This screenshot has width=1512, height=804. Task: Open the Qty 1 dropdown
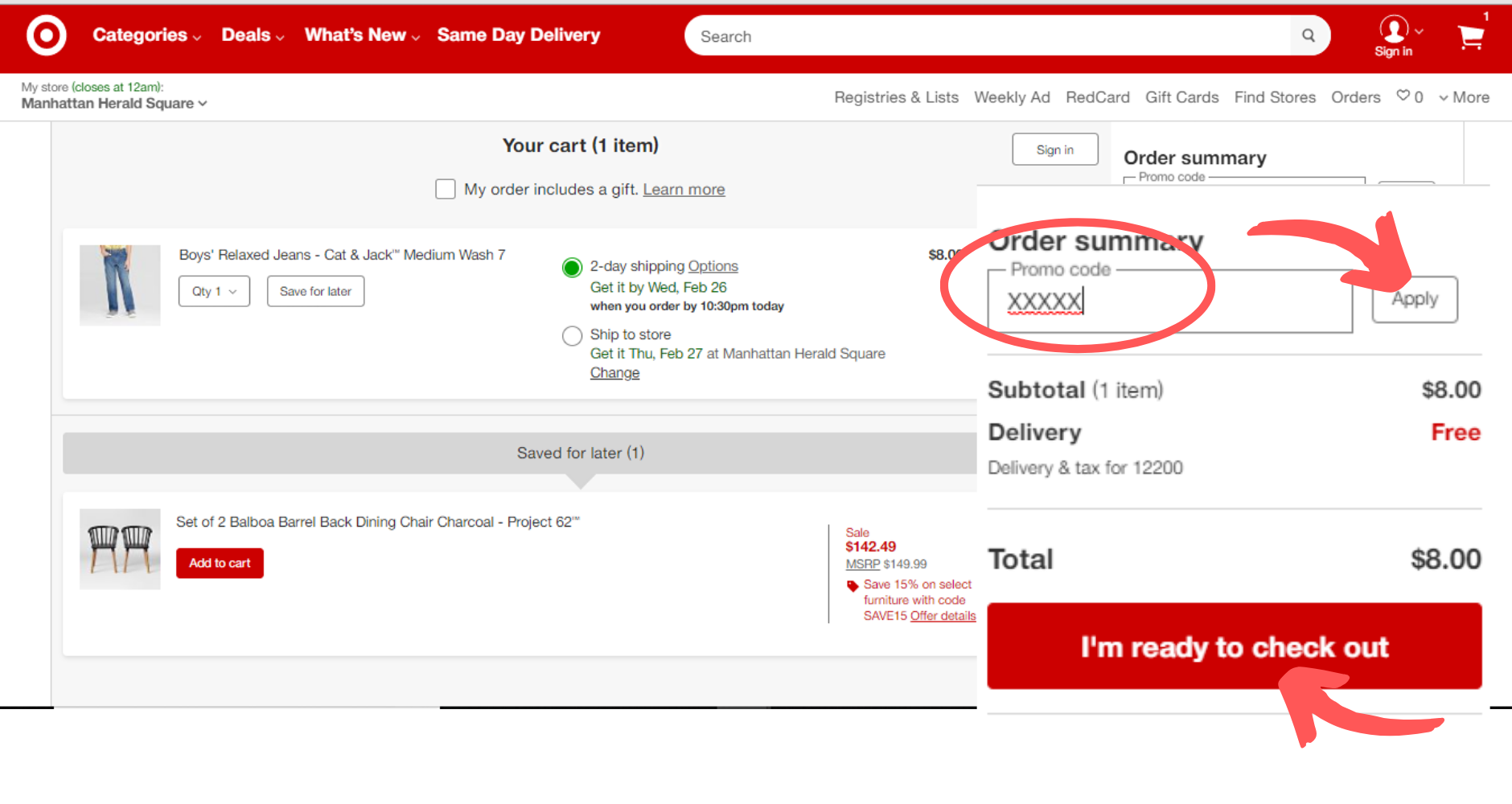(214, 291)
